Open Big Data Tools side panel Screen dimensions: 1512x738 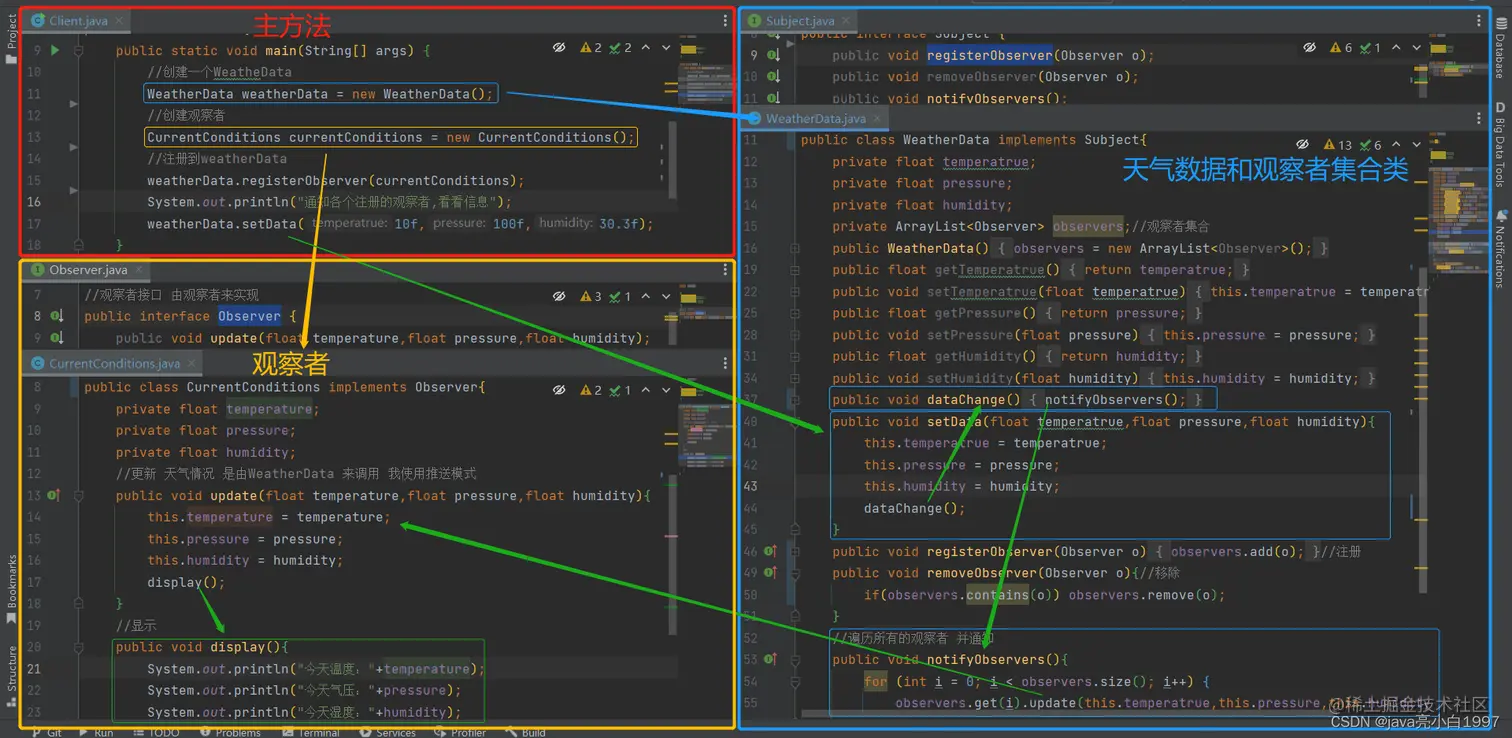coord(1500,145)
